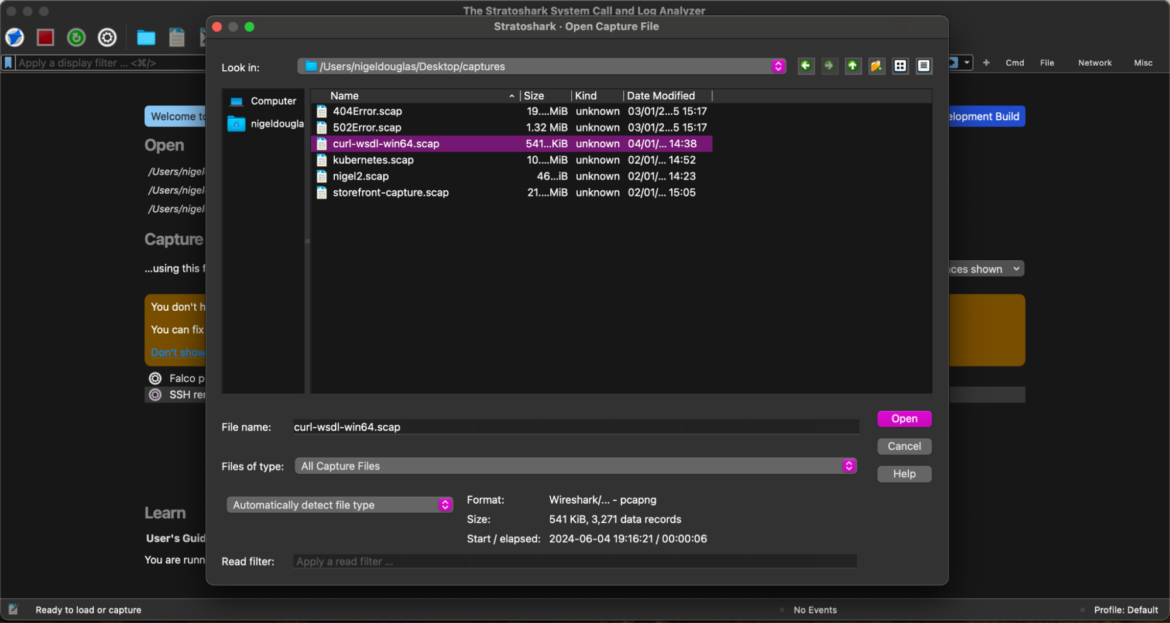
Task: Open the filter history dropdown arrow
Action: (x=967, y=63)
